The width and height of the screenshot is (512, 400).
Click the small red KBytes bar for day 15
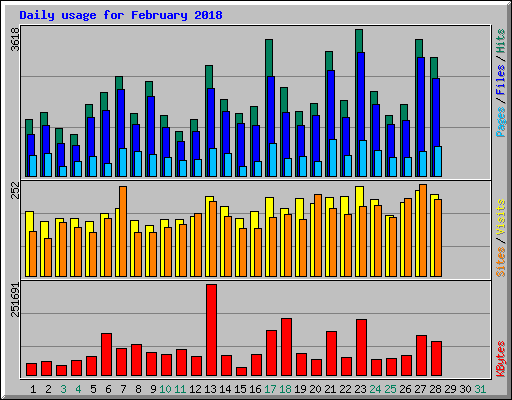tap(241, 371)
